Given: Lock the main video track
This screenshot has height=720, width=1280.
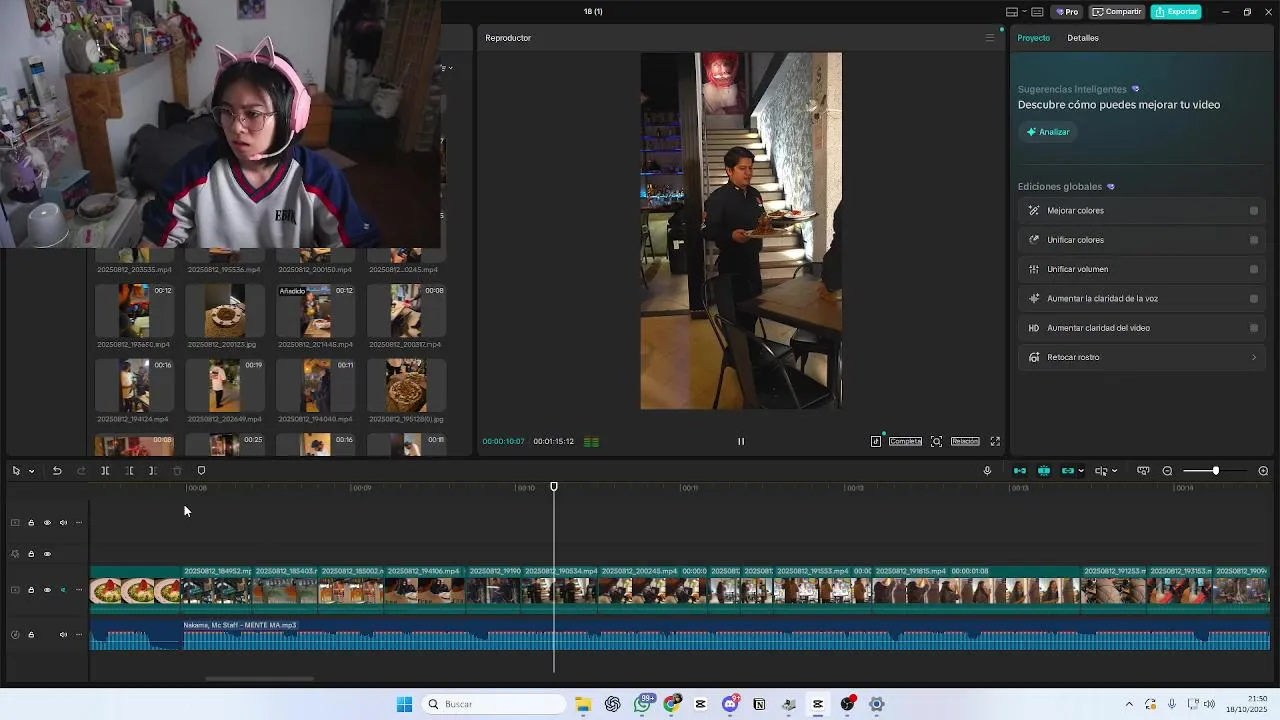Looking at the screenshot, I should coord(31,590).
